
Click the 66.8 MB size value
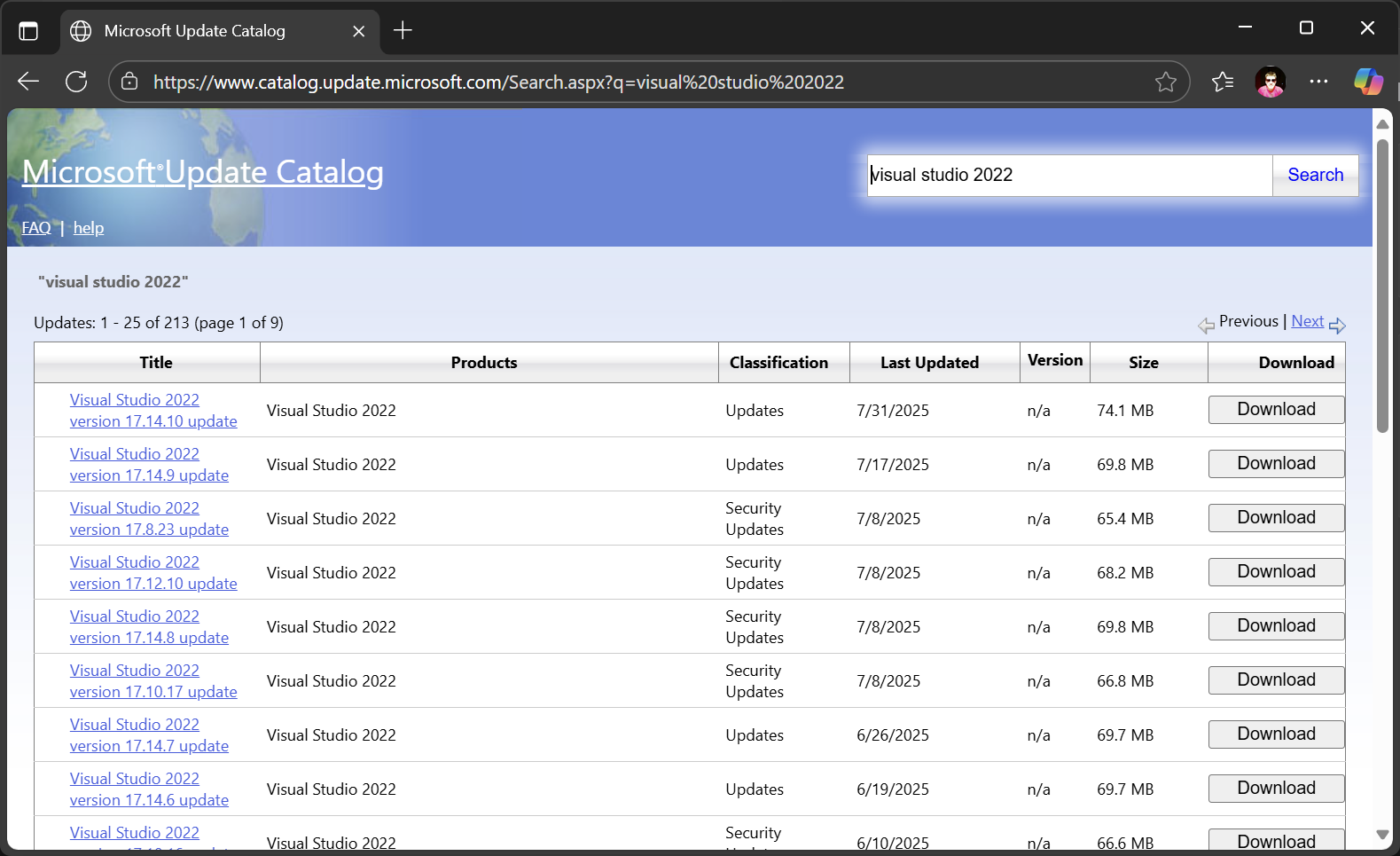[1125, 681]
